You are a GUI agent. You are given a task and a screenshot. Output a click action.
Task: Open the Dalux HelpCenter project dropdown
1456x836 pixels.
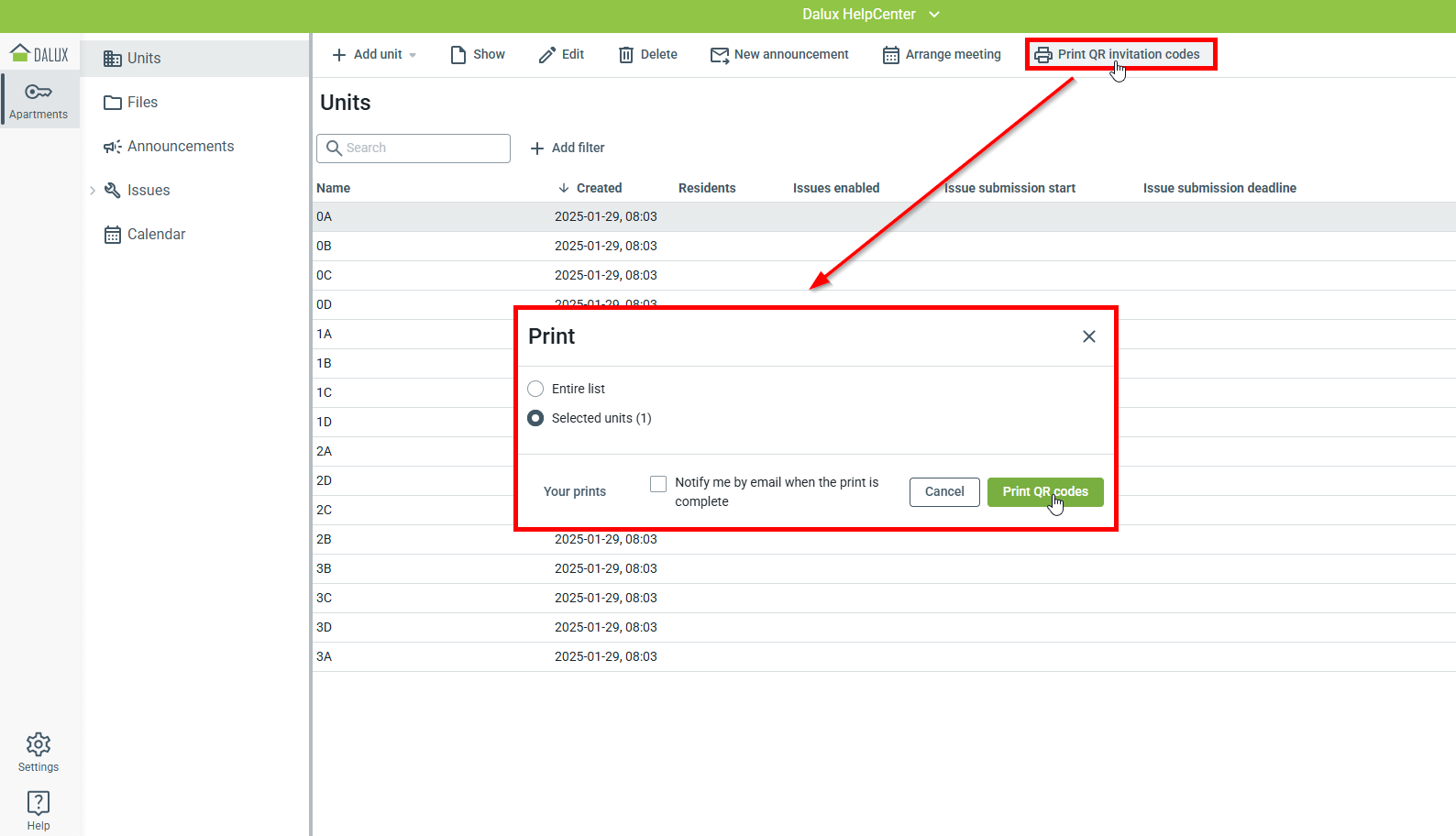934,15
